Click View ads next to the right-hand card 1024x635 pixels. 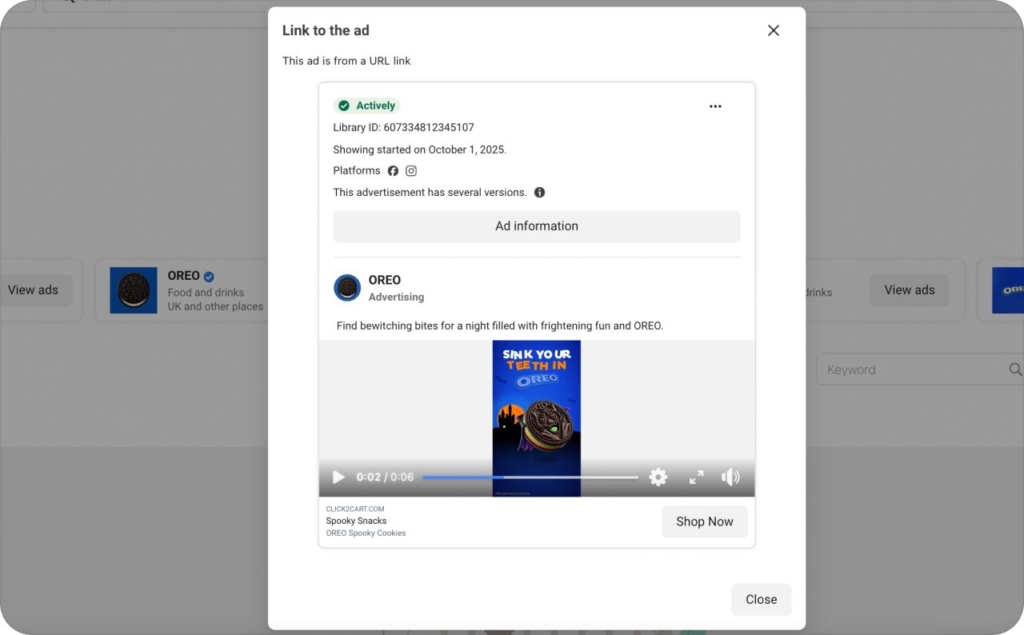pos(909,290)
